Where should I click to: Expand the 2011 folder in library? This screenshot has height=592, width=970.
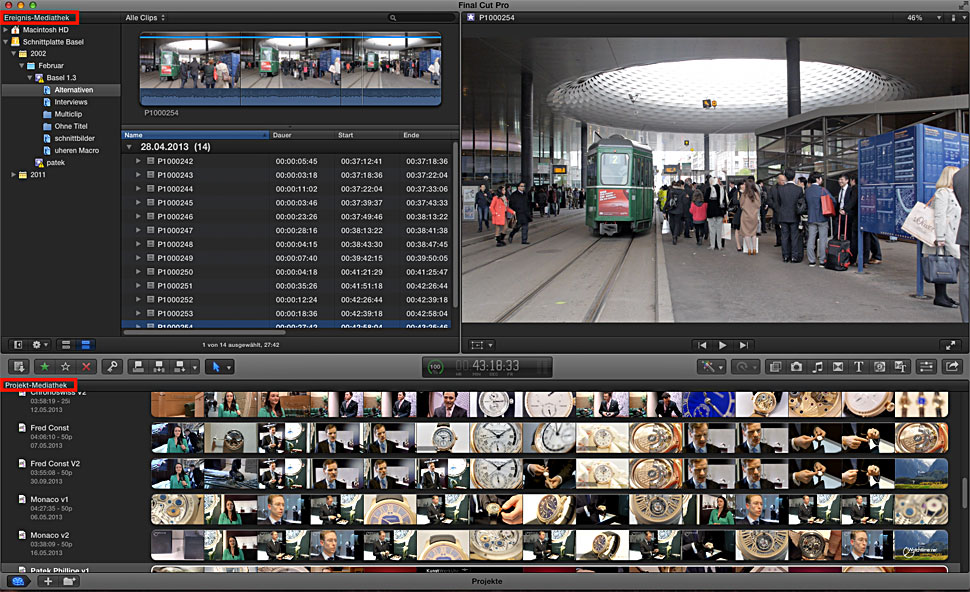[x=15, y=174]
